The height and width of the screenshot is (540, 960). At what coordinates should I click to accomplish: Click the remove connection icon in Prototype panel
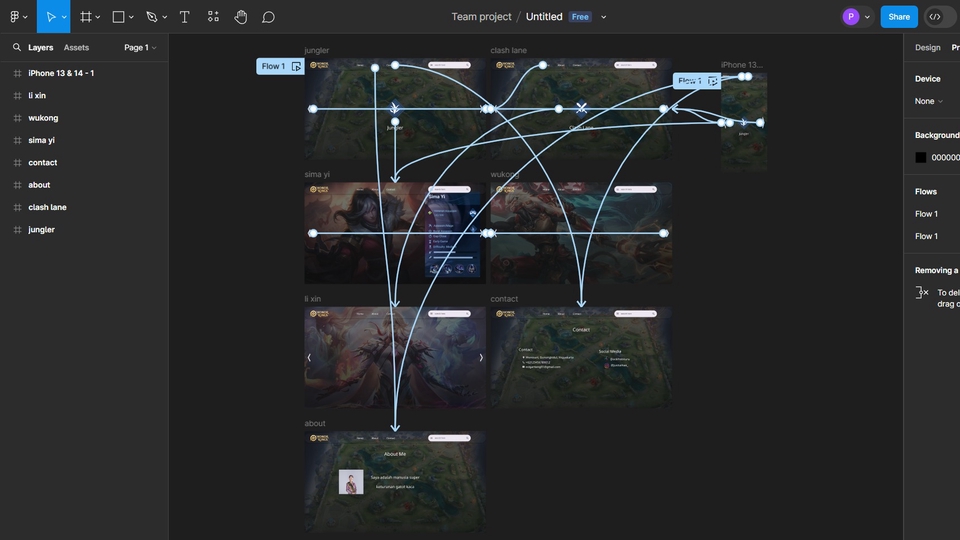tap(922, 293)
